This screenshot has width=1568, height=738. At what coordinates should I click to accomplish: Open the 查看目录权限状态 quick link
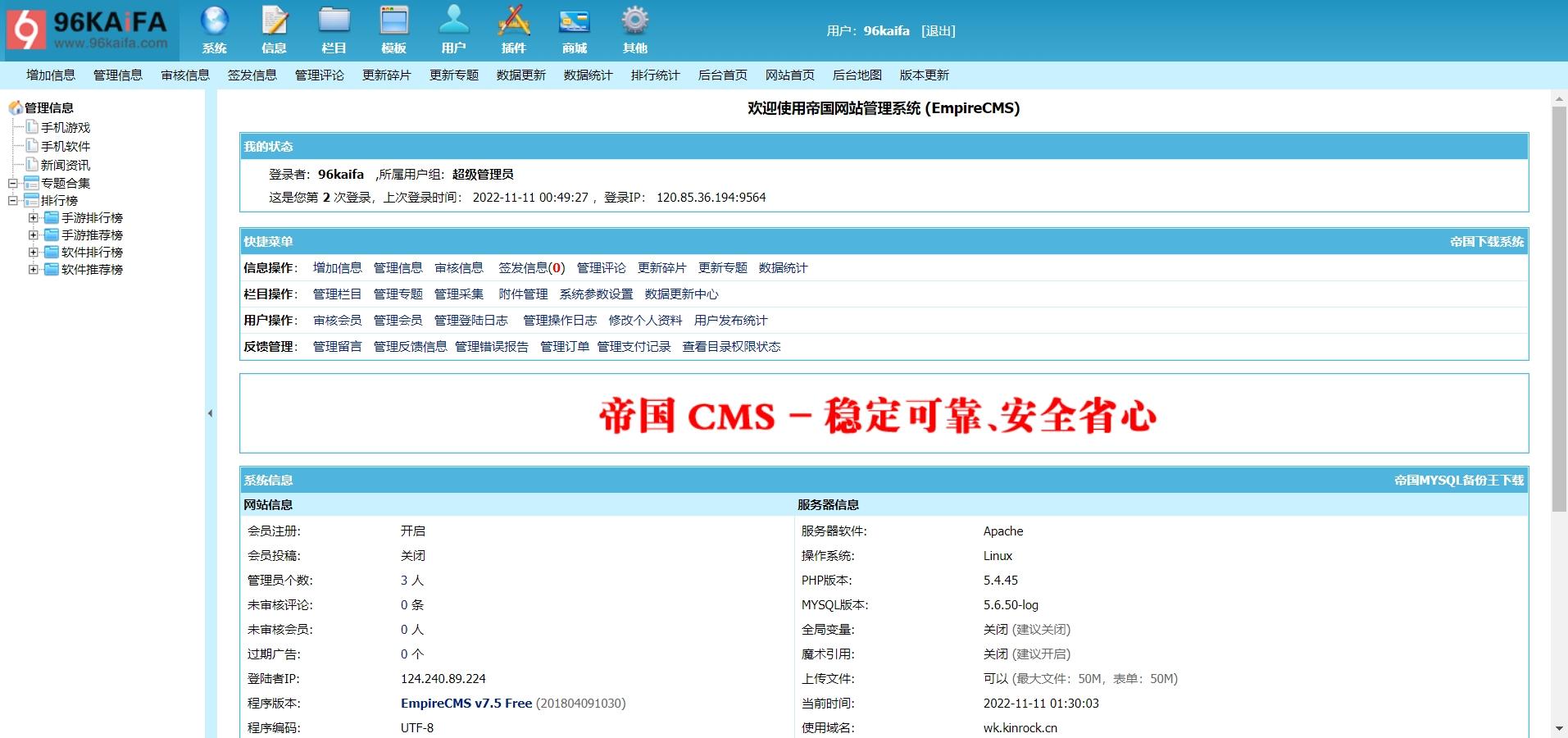tap(732, 346)
